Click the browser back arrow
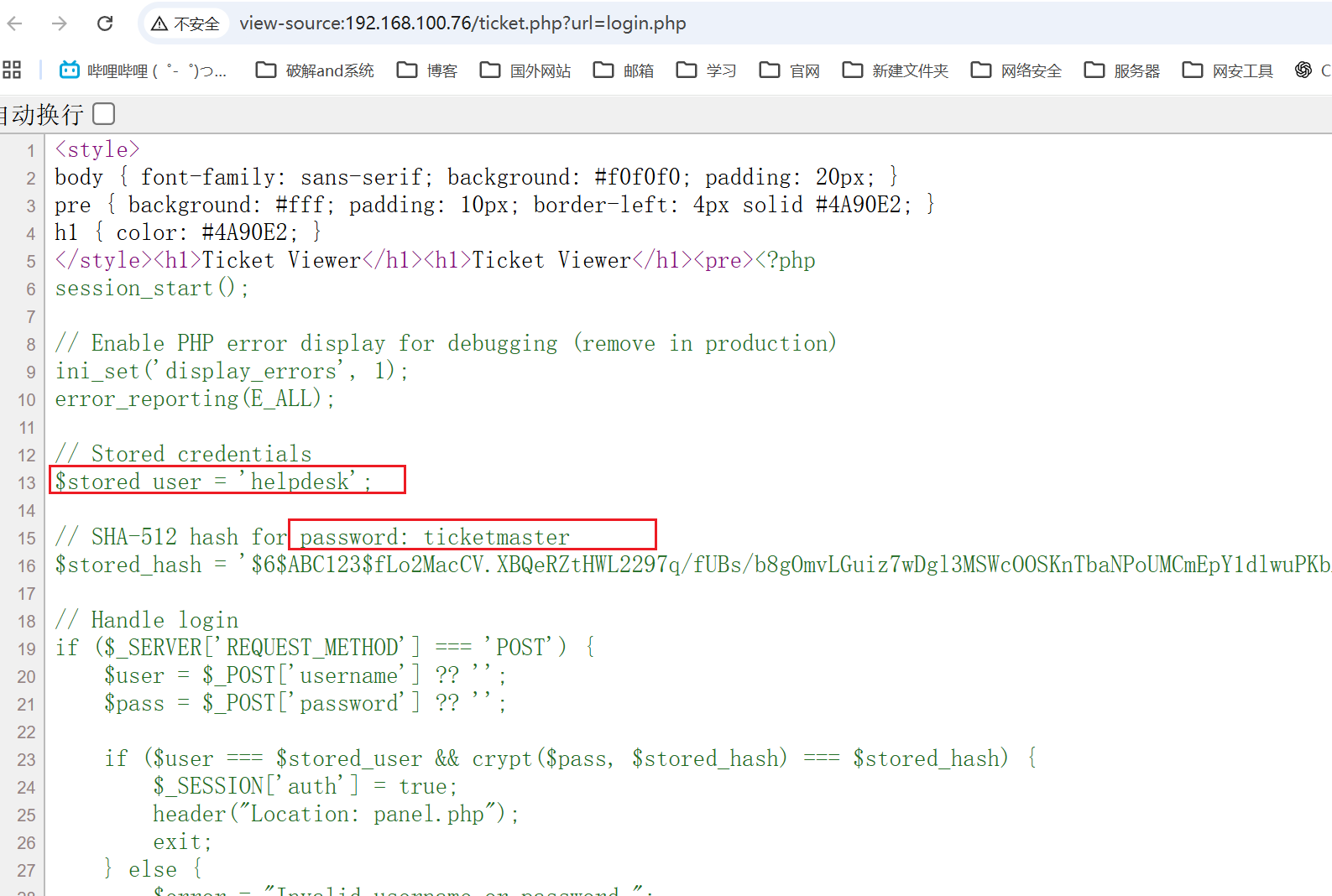The width and height of the screenshot is (1332, 896). click(15, 23)
